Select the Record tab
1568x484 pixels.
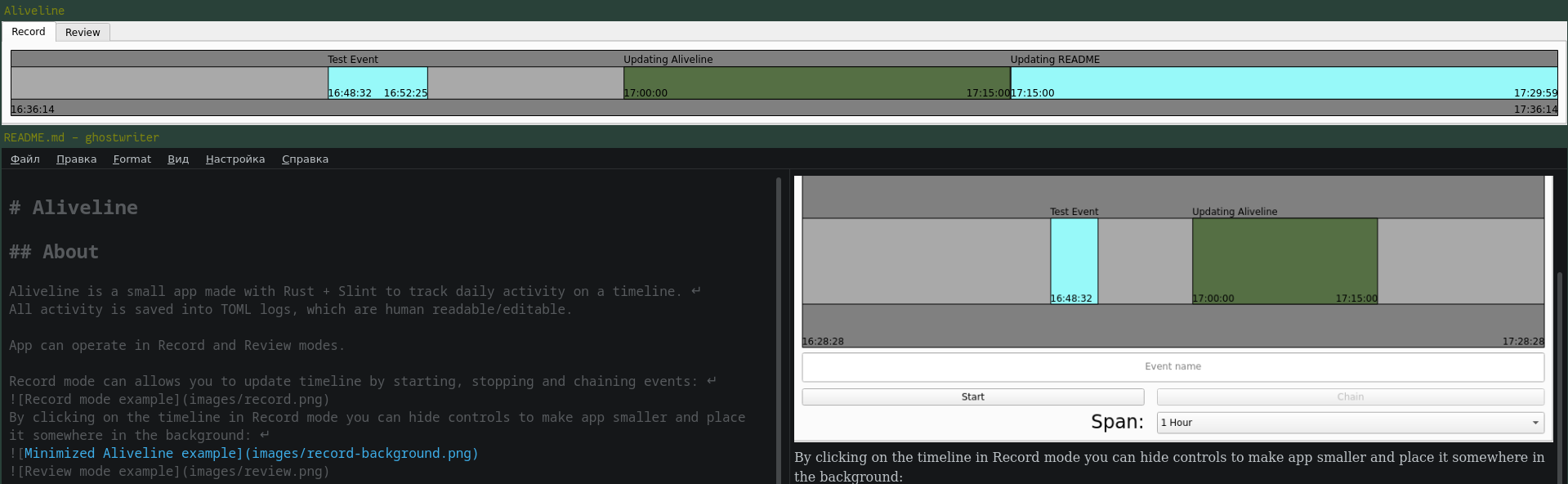pyautogui.click(x=29, y=32)
